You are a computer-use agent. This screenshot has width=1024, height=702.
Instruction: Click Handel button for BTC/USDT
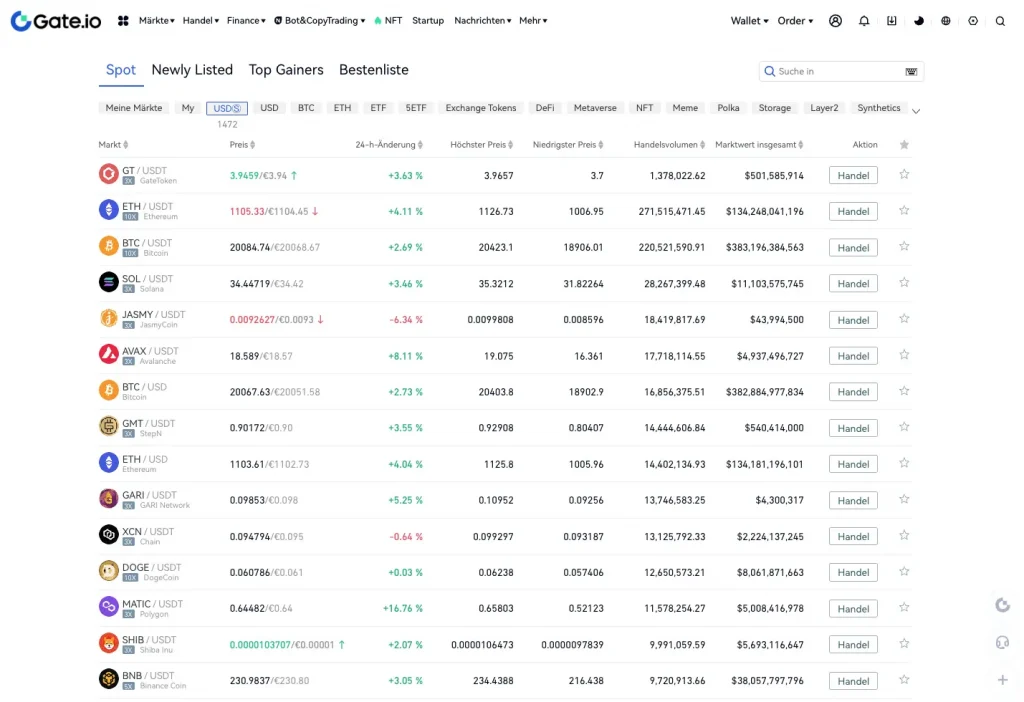pyautogui.click(x=853, y=247)
